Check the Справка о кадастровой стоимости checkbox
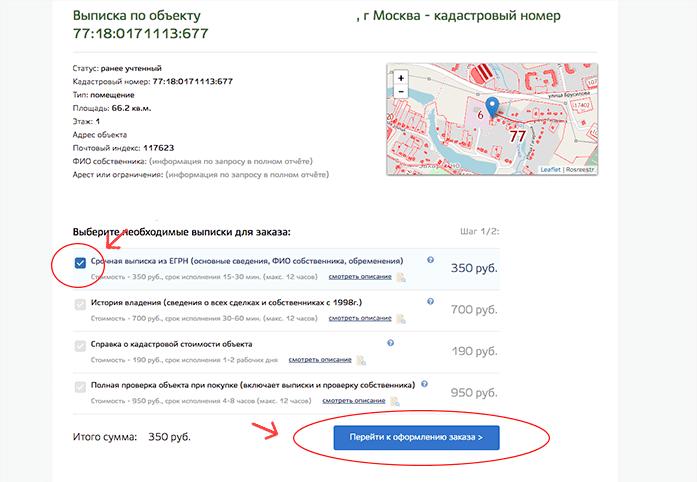Image resolution: width=697 pixels, height=482 pixels. [80, 346]
